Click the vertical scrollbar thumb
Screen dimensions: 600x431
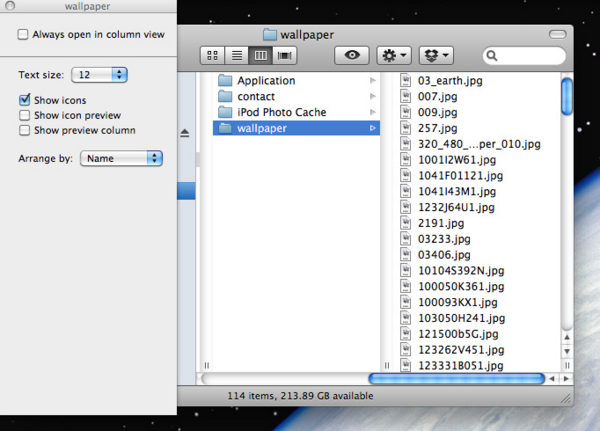coord(567,96)
